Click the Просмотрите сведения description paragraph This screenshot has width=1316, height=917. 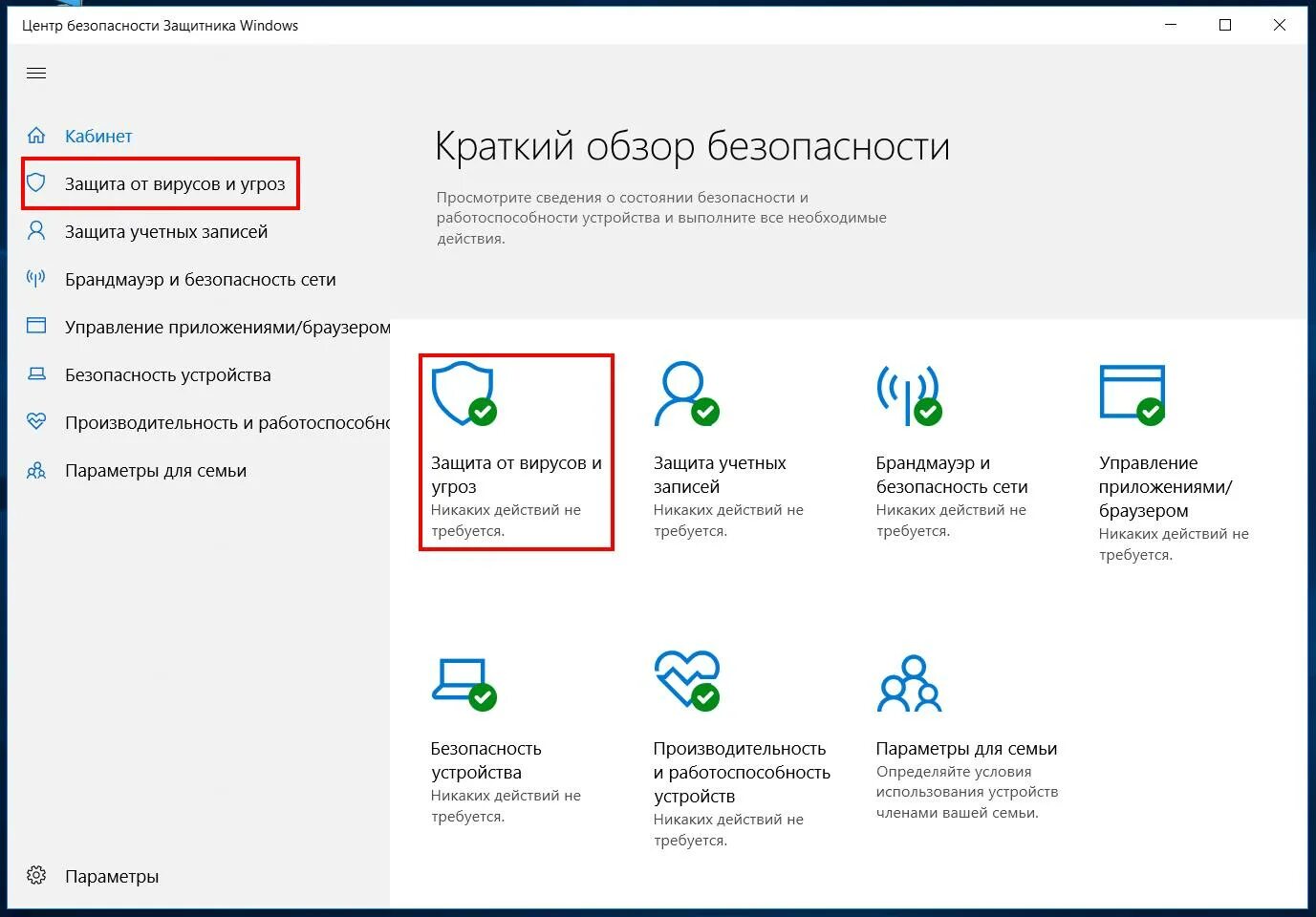[x=661, y=218]
